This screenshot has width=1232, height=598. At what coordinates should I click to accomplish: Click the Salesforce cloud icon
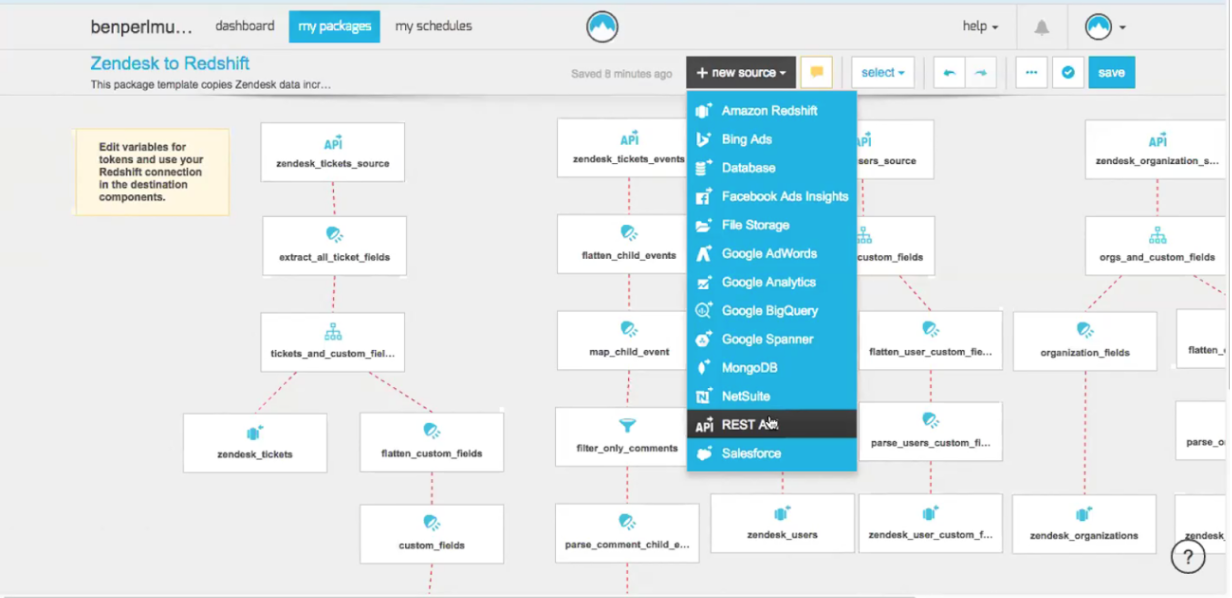tap(704, 454)
